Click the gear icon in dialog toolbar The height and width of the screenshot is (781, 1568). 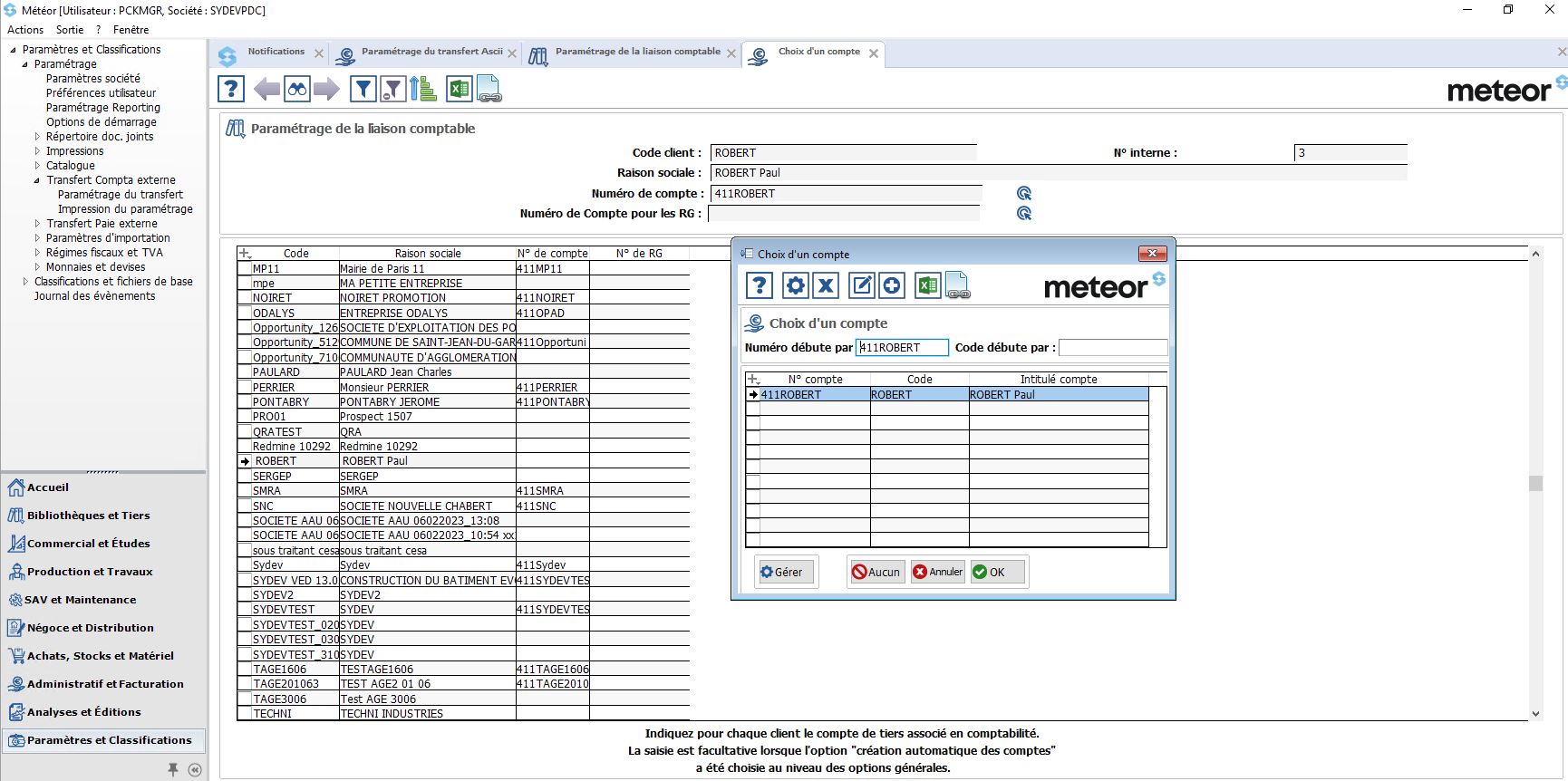coord(796,285)
